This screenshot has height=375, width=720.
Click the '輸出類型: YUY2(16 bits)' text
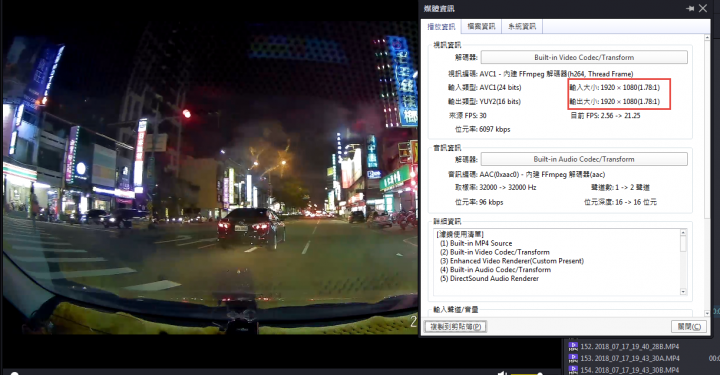(x=484, y=101)
